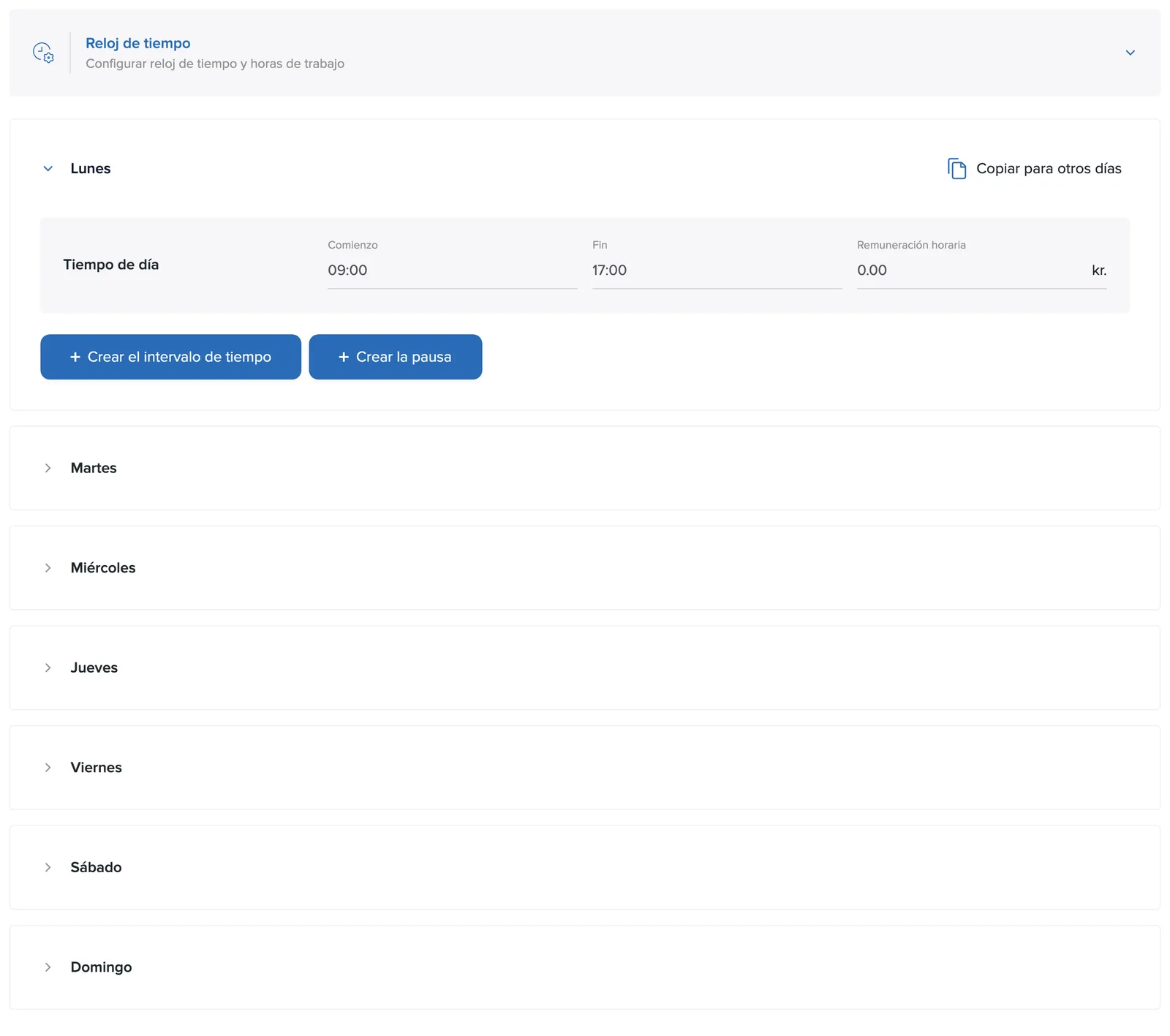This screenshot has height=1036, width=1170.
Task: Expand the Martes chevron
Action: coord(48,468)
